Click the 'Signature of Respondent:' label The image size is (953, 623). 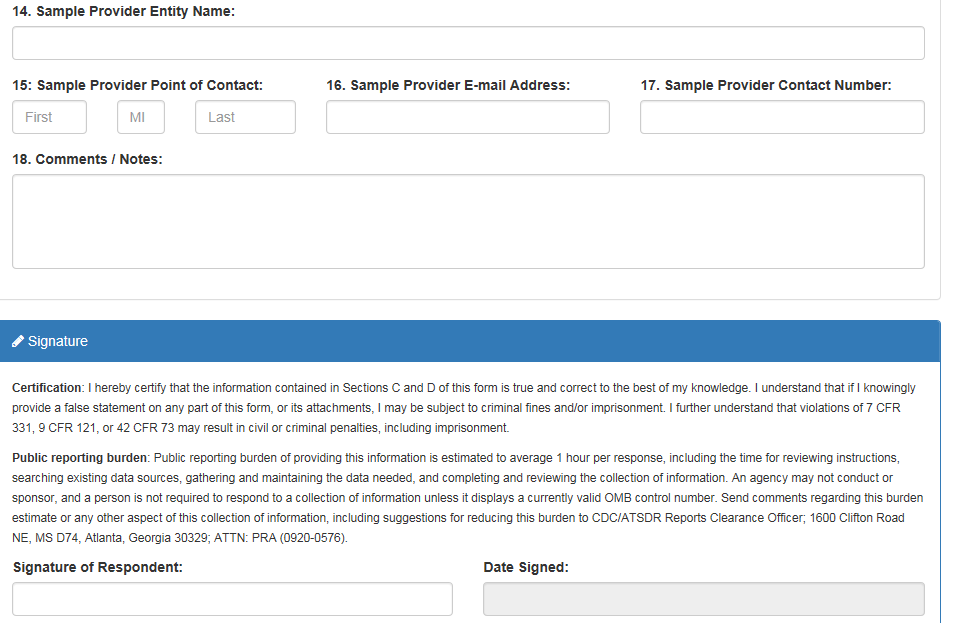tap(97, 567)
